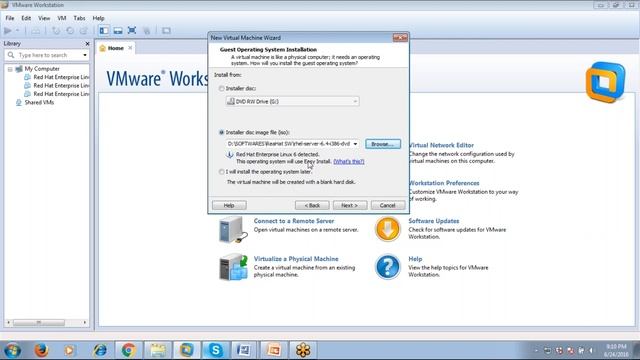640x360 pixels.
Task: Click the Virtualize a Physical Machine icon
Action: click(x=233, y=267)
